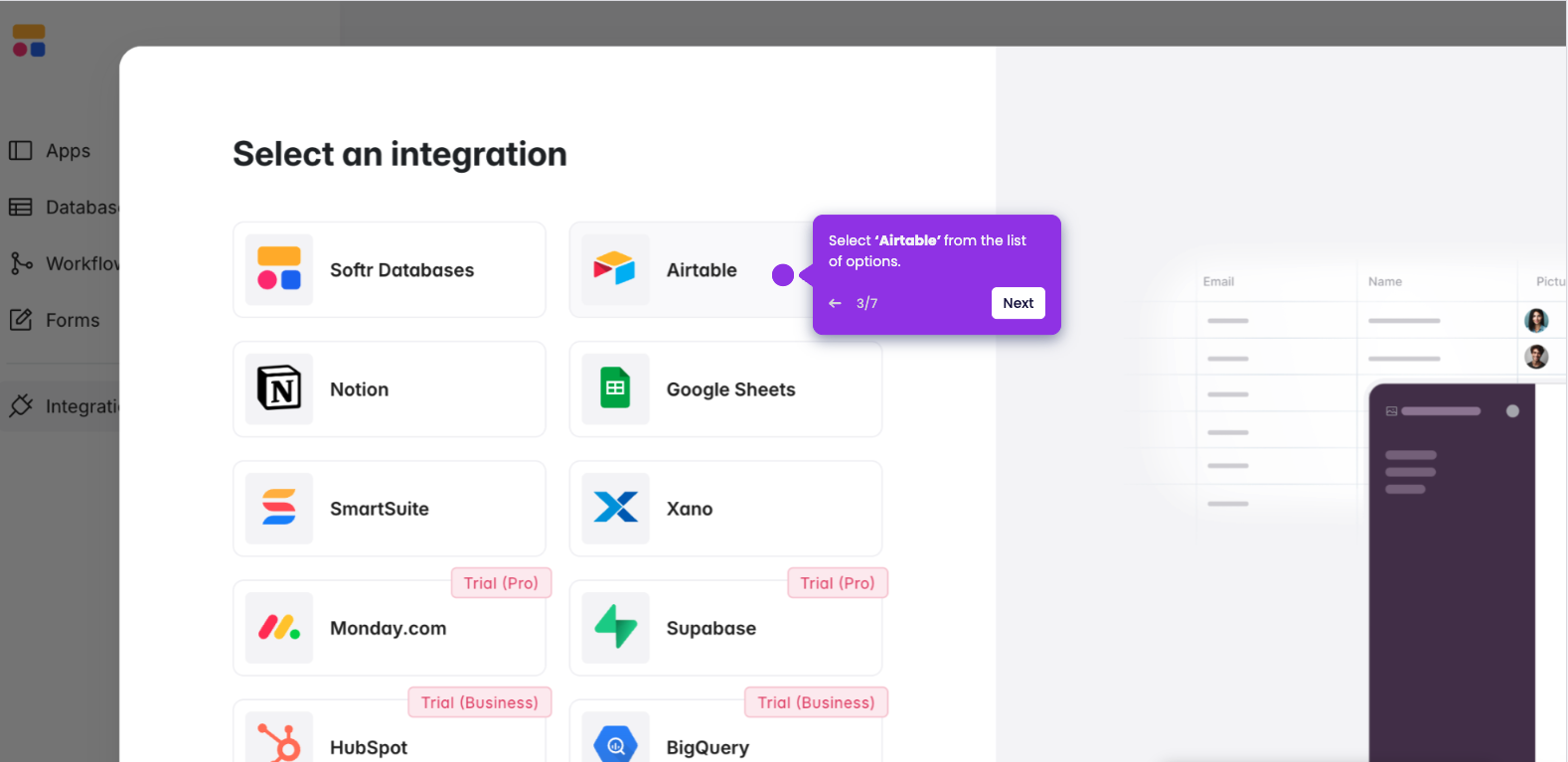The width and height of the screenshot is (1568, 762).
Task: Click the Databases sidebar icon
Action: [21, 207]
